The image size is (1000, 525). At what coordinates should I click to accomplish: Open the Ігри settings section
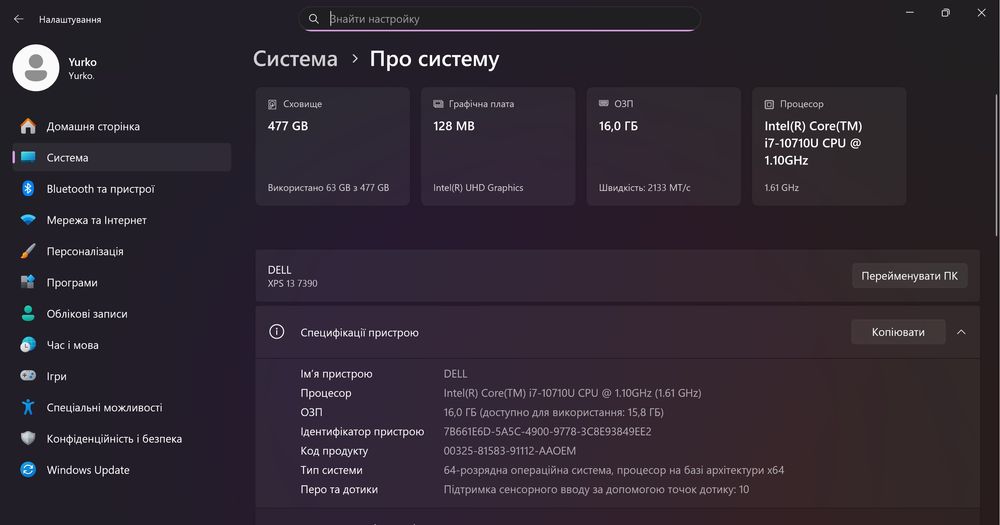tap(122, 376)
